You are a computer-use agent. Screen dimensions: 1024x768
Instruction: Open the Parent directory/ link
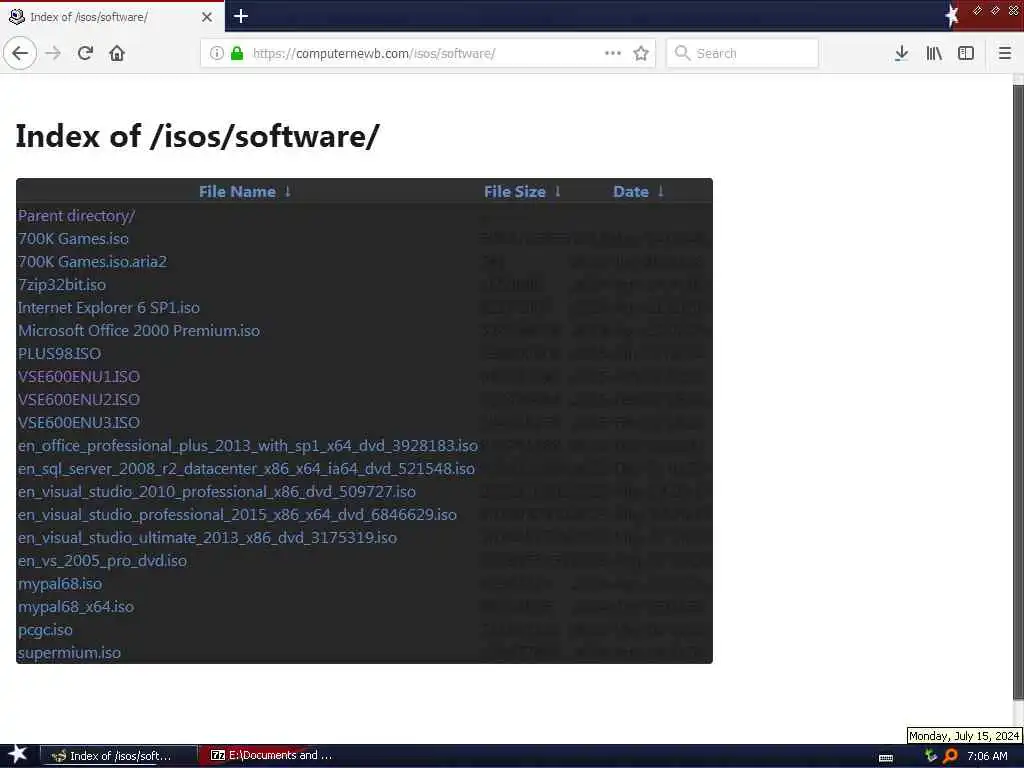click(76, 216)
